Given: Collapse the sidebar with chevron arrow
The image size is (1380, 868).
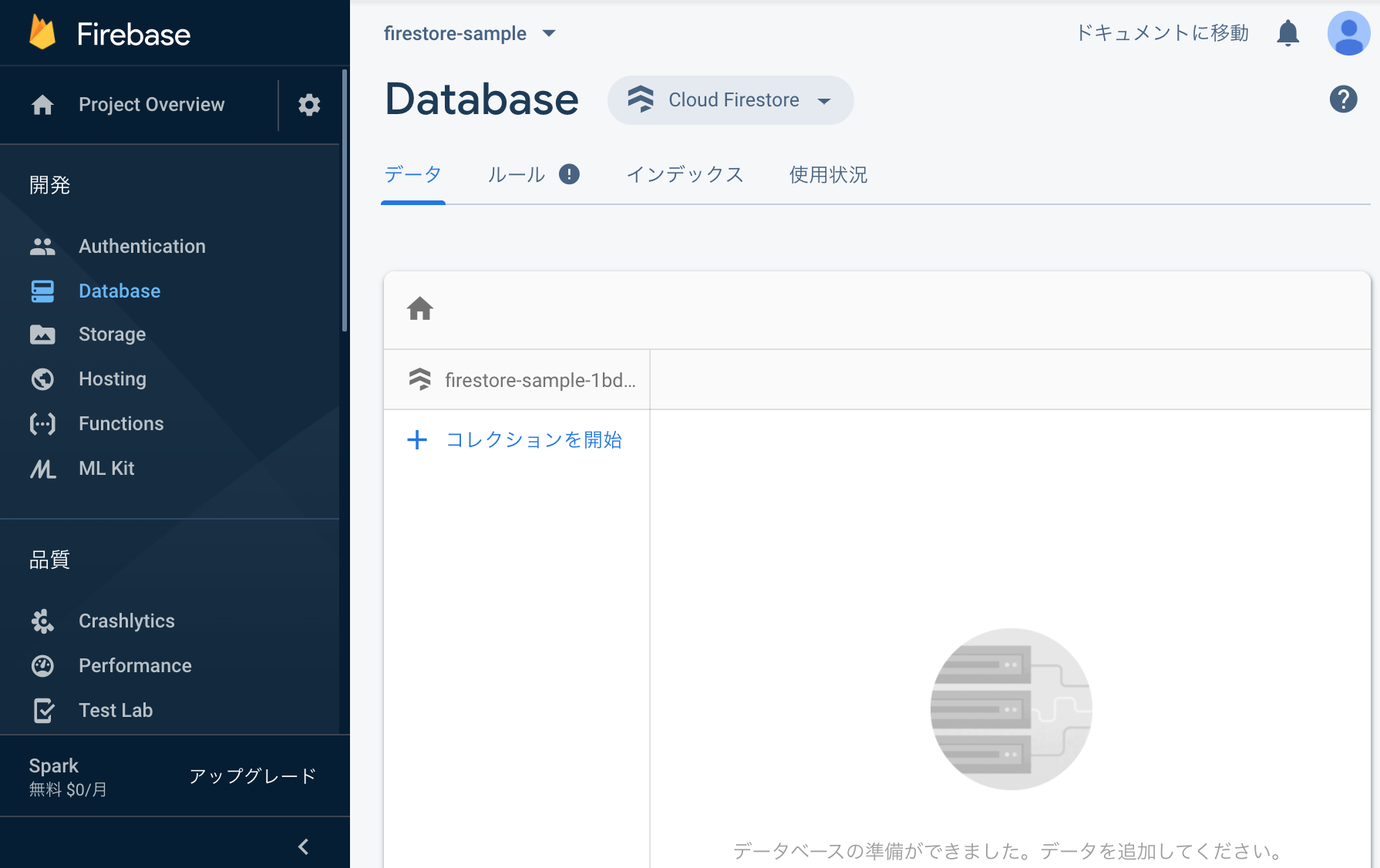Looking at the screenshot, I should point(304,846).
